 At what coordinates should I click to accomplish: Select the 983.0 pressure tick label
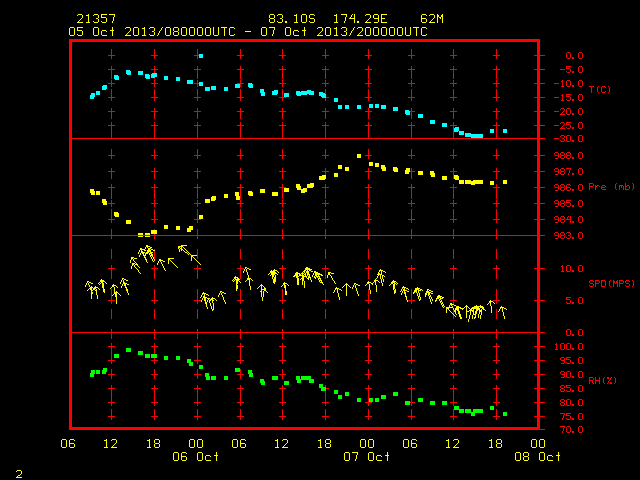569,236
